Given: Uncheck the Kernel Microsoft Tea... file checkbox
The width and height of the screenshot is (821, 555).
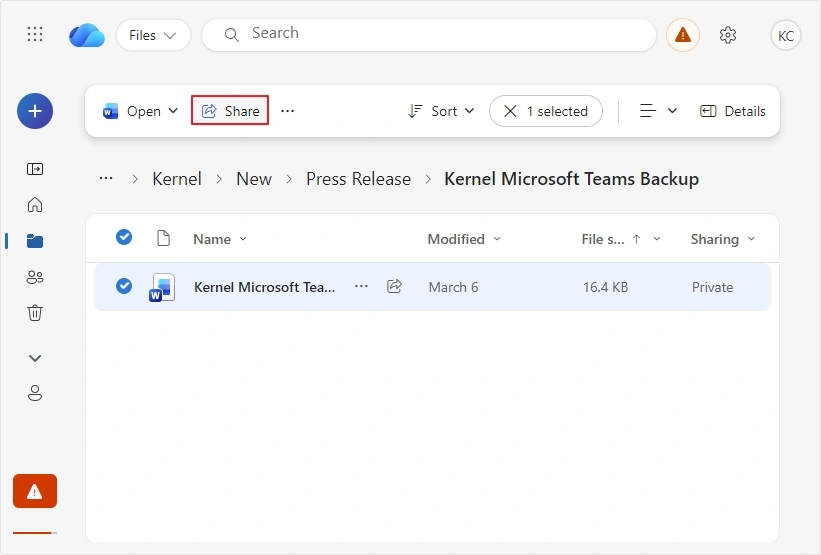Looking at the screenshot, I should pyautogui.click(x=124, y=286).
